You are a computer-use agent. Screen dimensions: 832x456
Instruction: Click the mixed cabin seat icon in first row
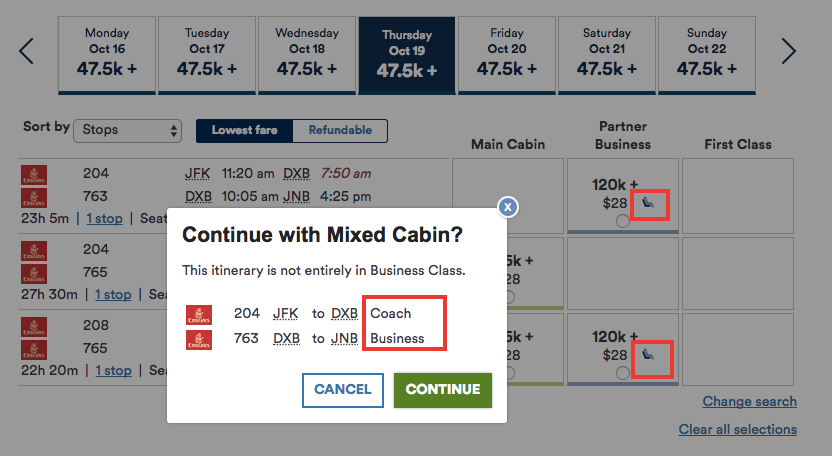tap(648, 202)
